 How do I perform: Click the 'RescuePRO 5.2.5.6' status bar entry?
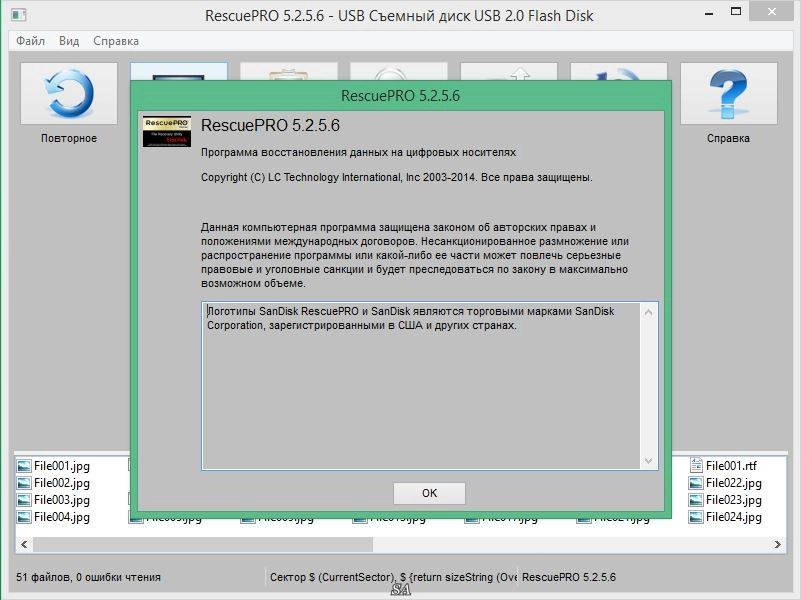coord(569,578)
